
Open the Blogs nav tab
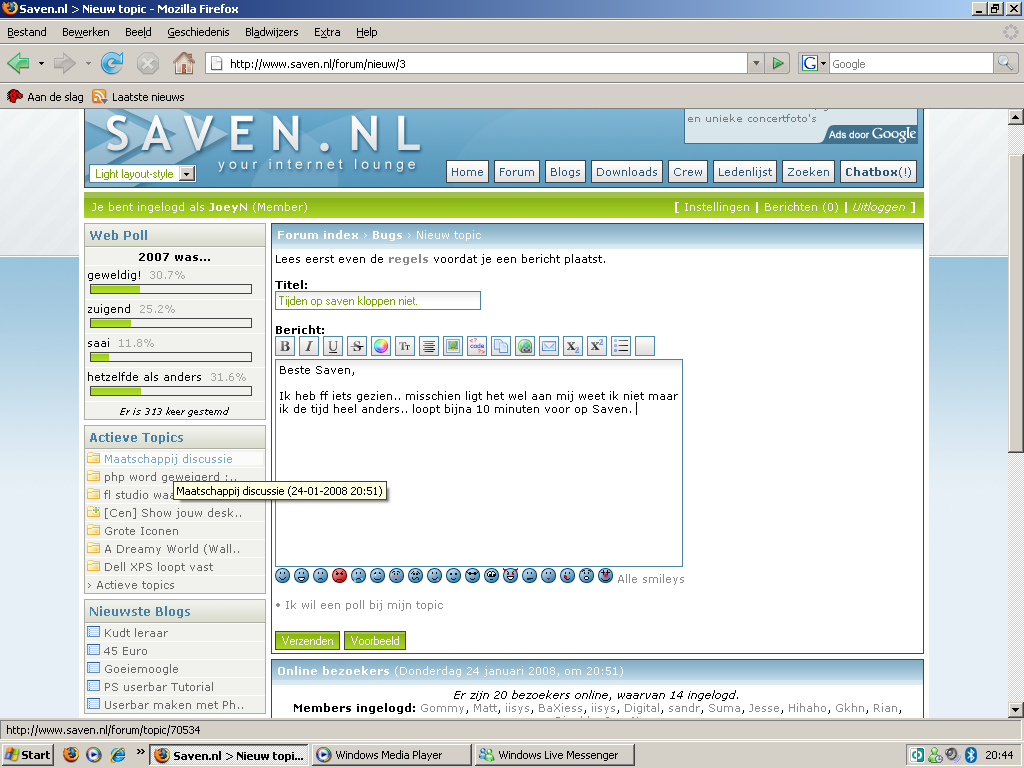pyautogui.click(x=565, y=172)
